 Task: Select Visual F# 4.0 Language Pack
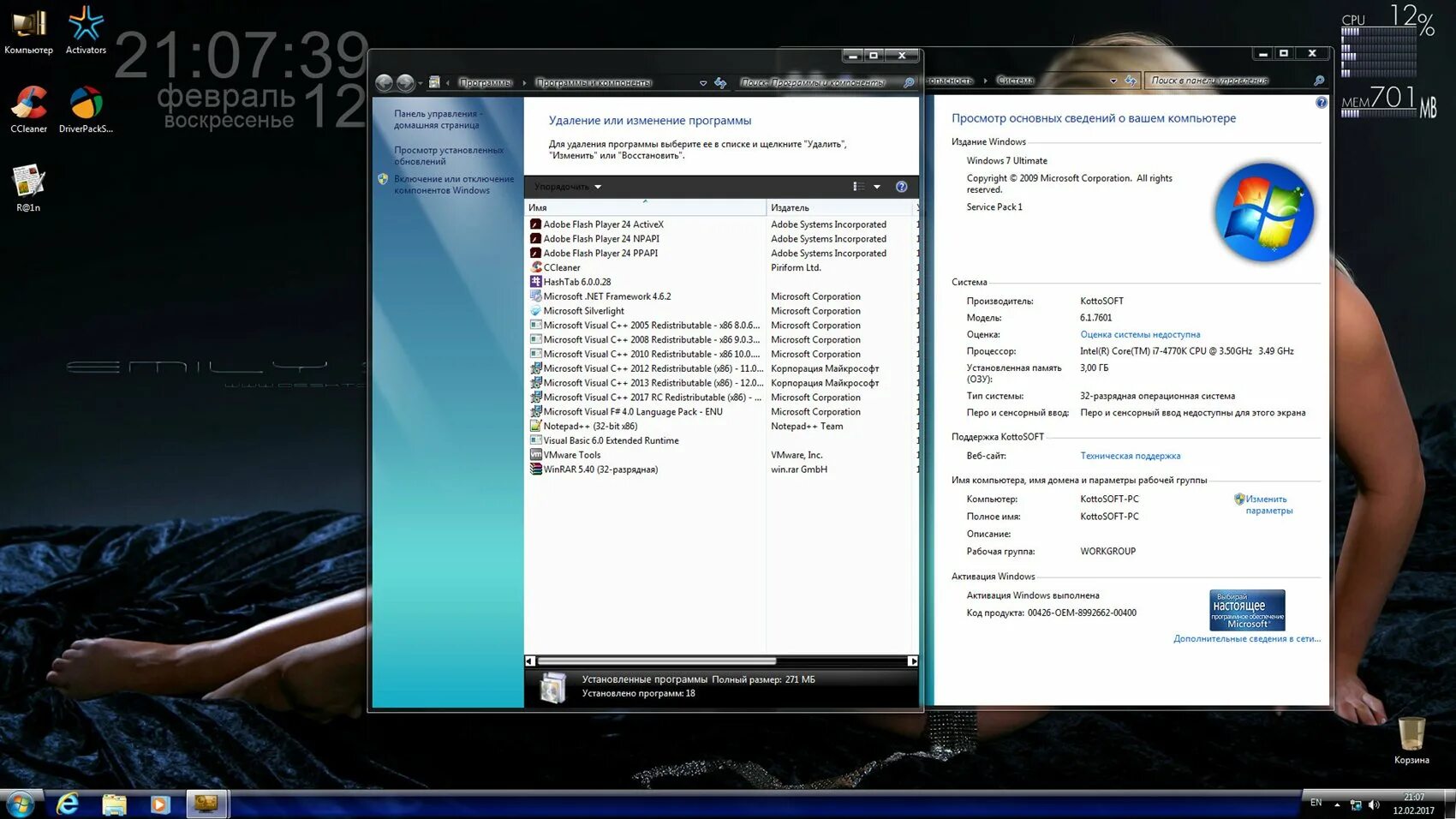coord(720,412)
